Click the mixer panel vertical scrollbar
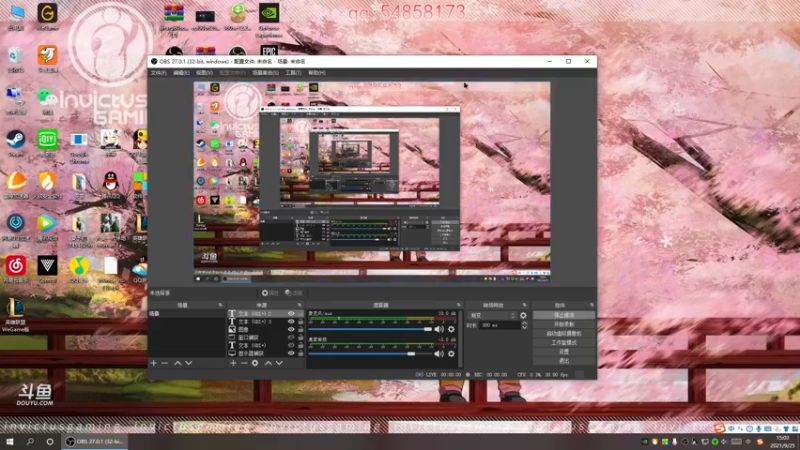Image resolution: width=800 pixels, height=450 pixels. (461, 338)
